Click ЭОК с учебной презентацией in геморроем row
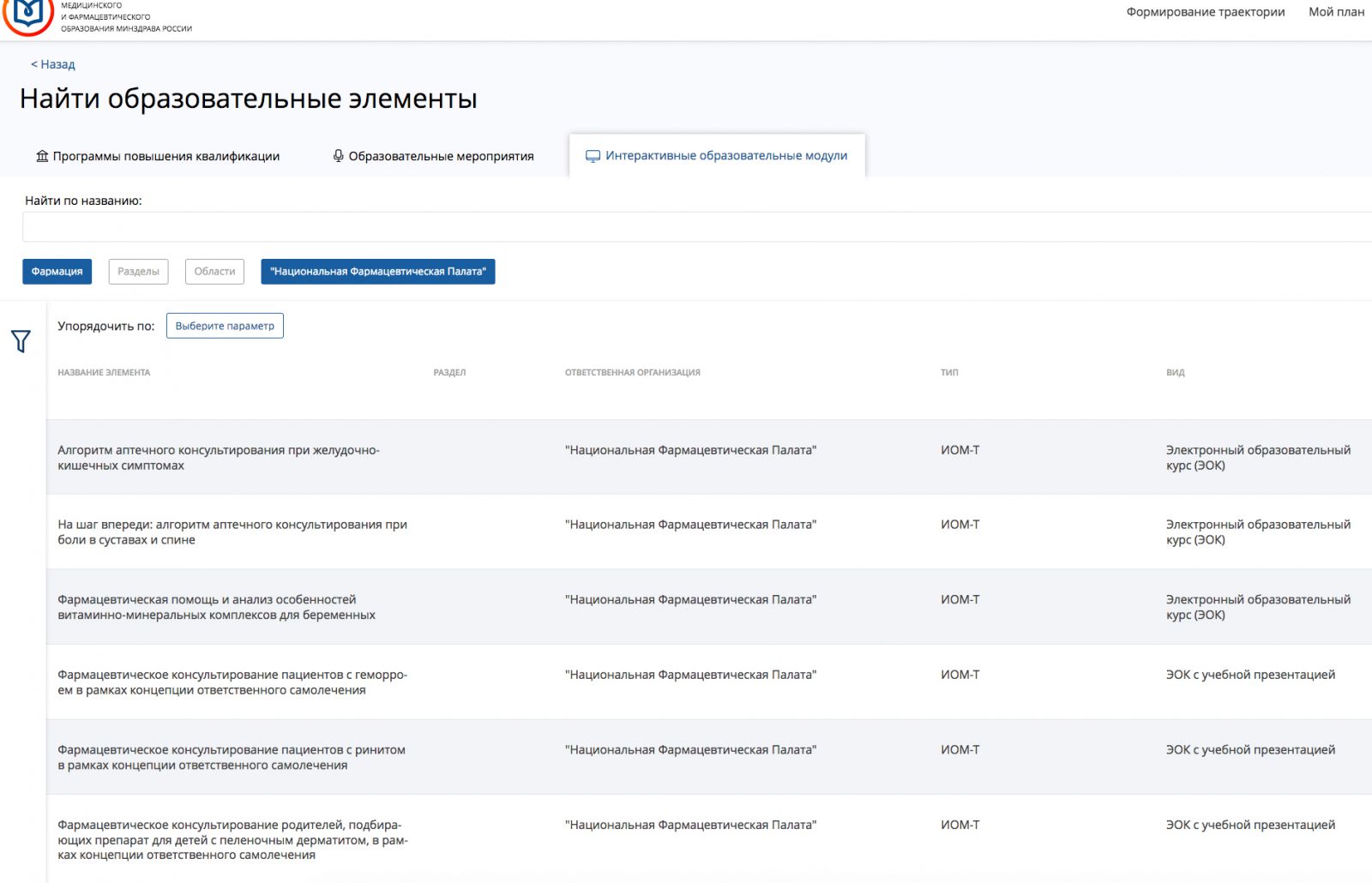The height and width of the screenshot is (883, 1372). (1250, 675)
